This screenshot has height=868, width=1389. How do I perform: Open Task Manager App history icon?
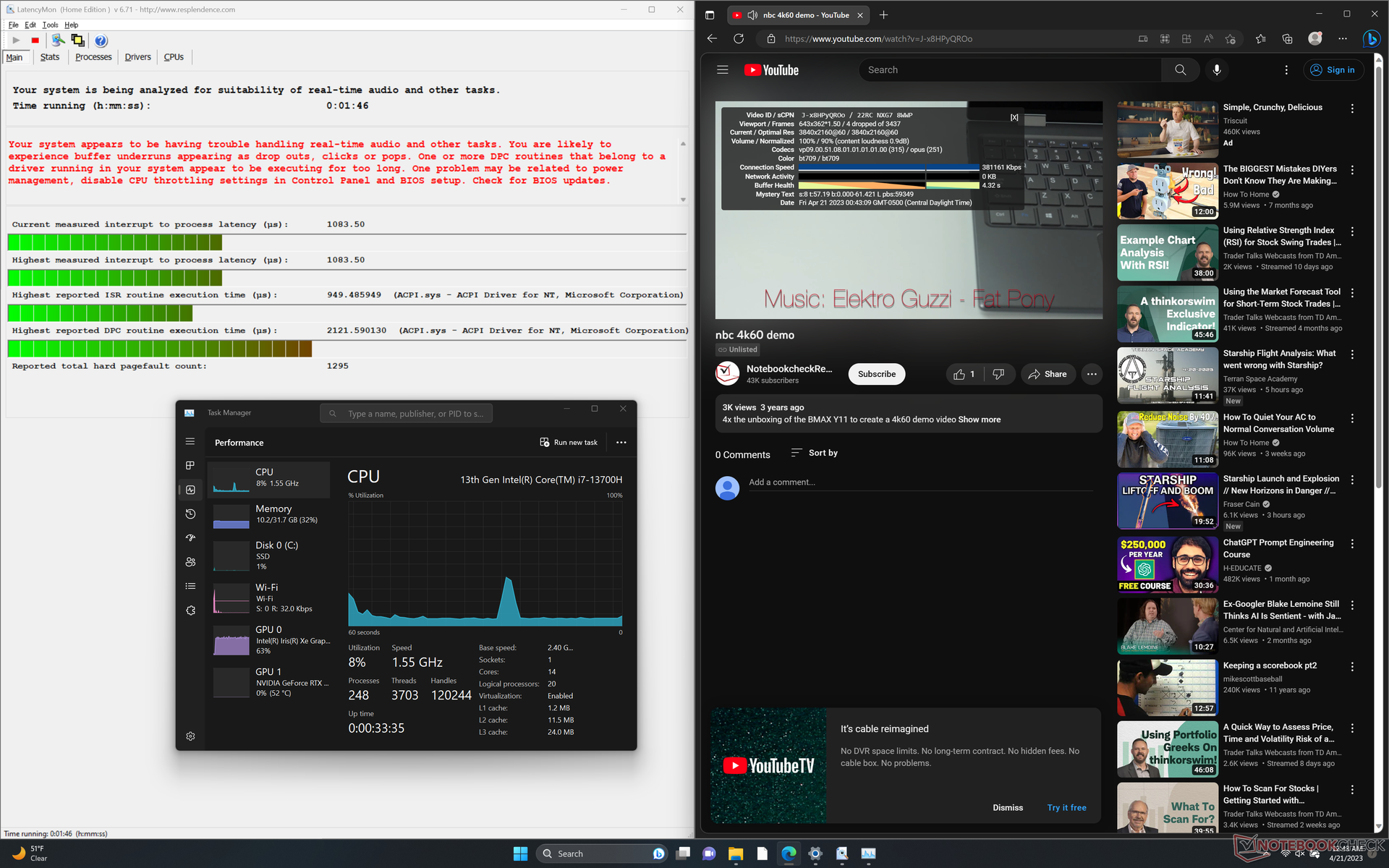tap(190, 514)
